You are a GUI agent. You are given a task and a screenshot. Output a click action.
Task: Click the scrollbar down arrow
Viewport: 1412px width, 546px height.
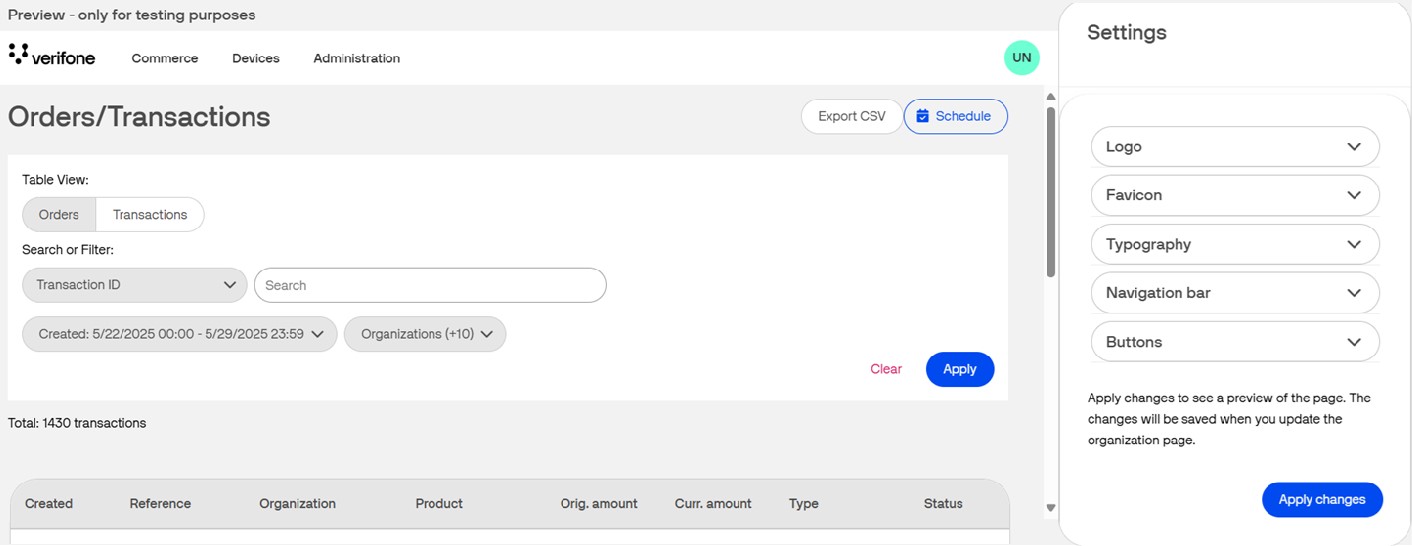click(x=1050, y=508)
